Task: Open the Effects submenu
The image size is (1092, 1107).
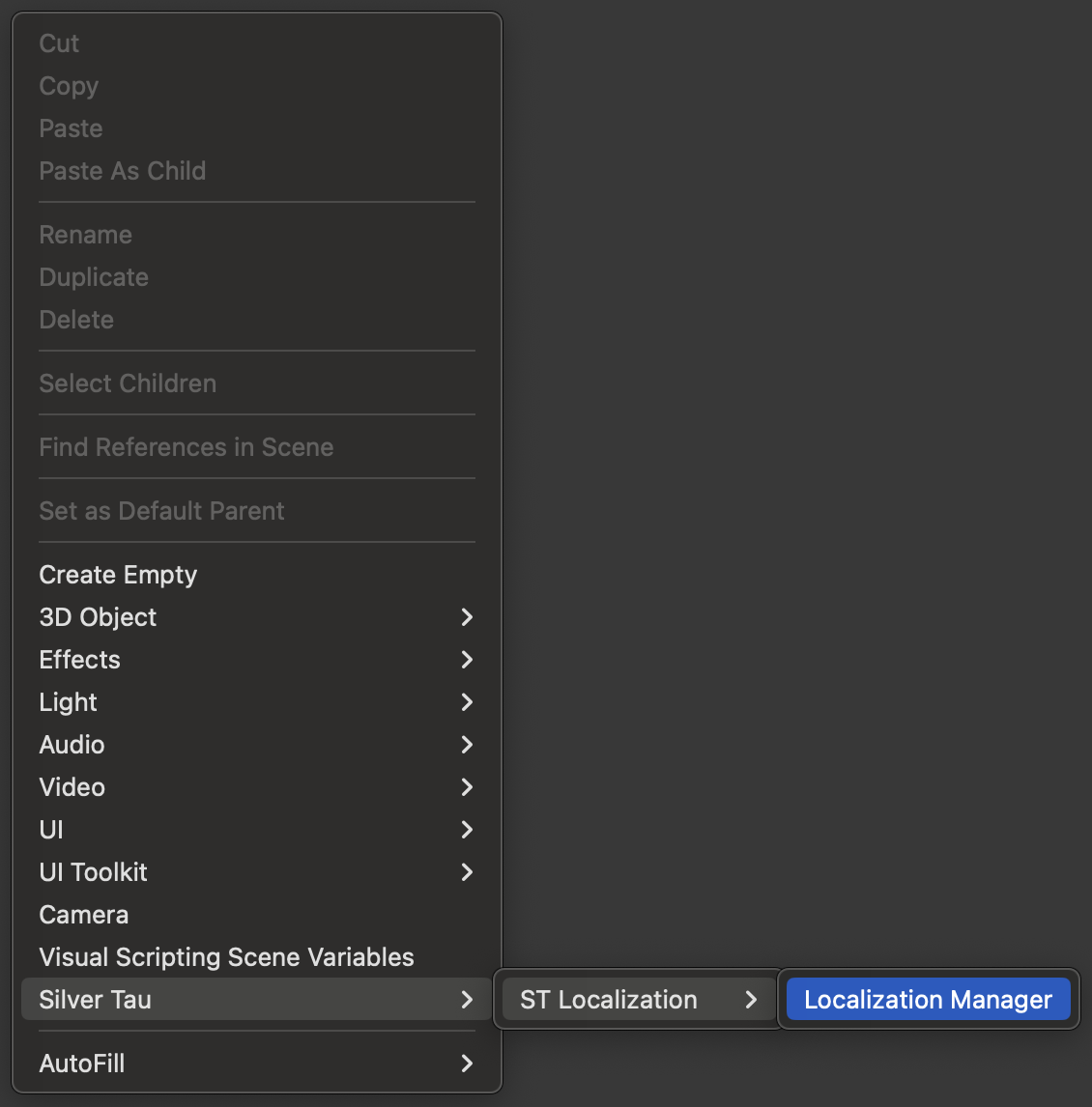Action: pyautogui.click(x=80, y=660)
